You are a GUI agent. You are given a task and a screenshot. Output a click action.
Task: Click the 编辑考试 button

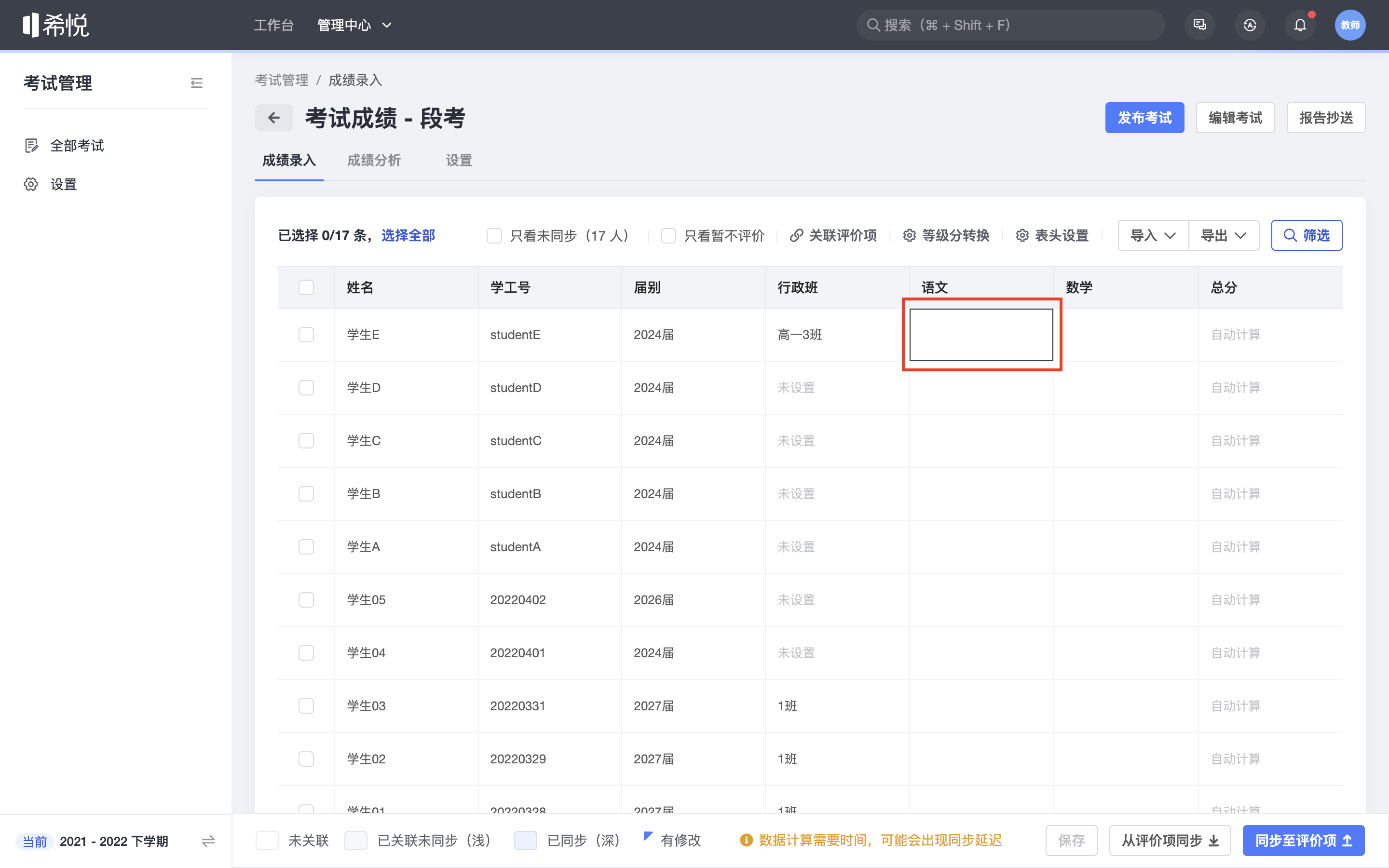[1235, 118]
